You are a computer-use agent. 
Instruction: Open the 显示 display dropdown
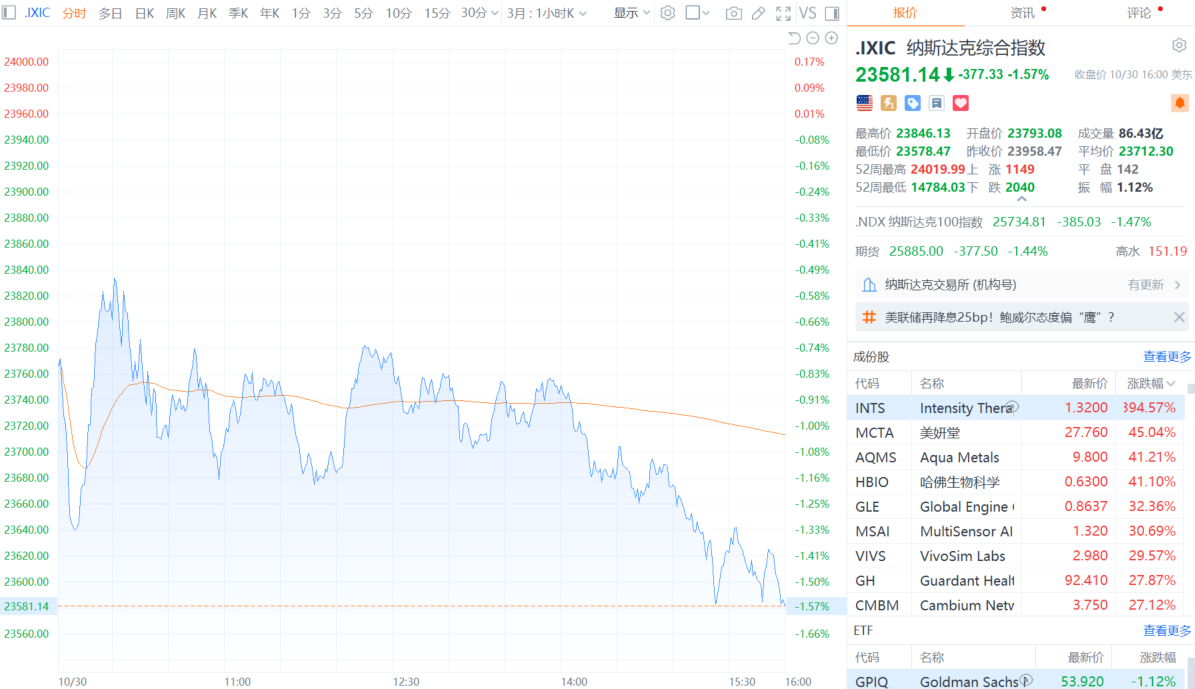click(x=632, y=13)
